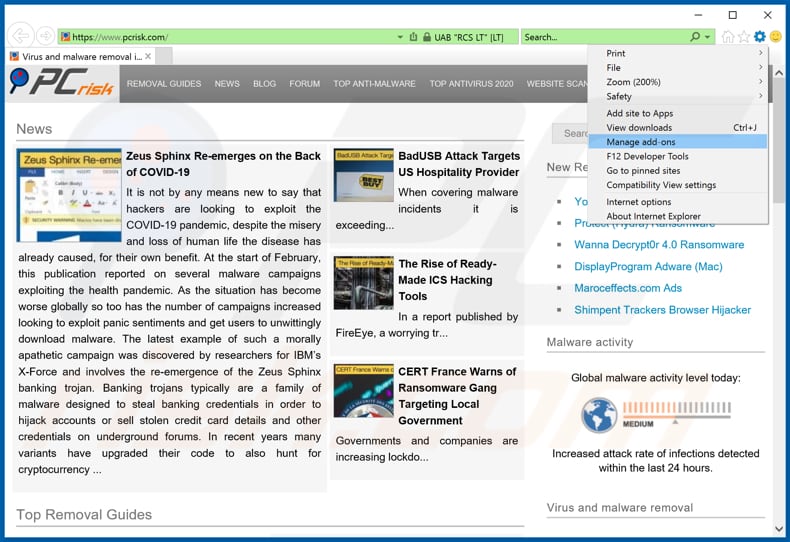This screenshot has height=542, width=790.
Task: Choose Internet options in the menu
Action: [x=638, y=202]
